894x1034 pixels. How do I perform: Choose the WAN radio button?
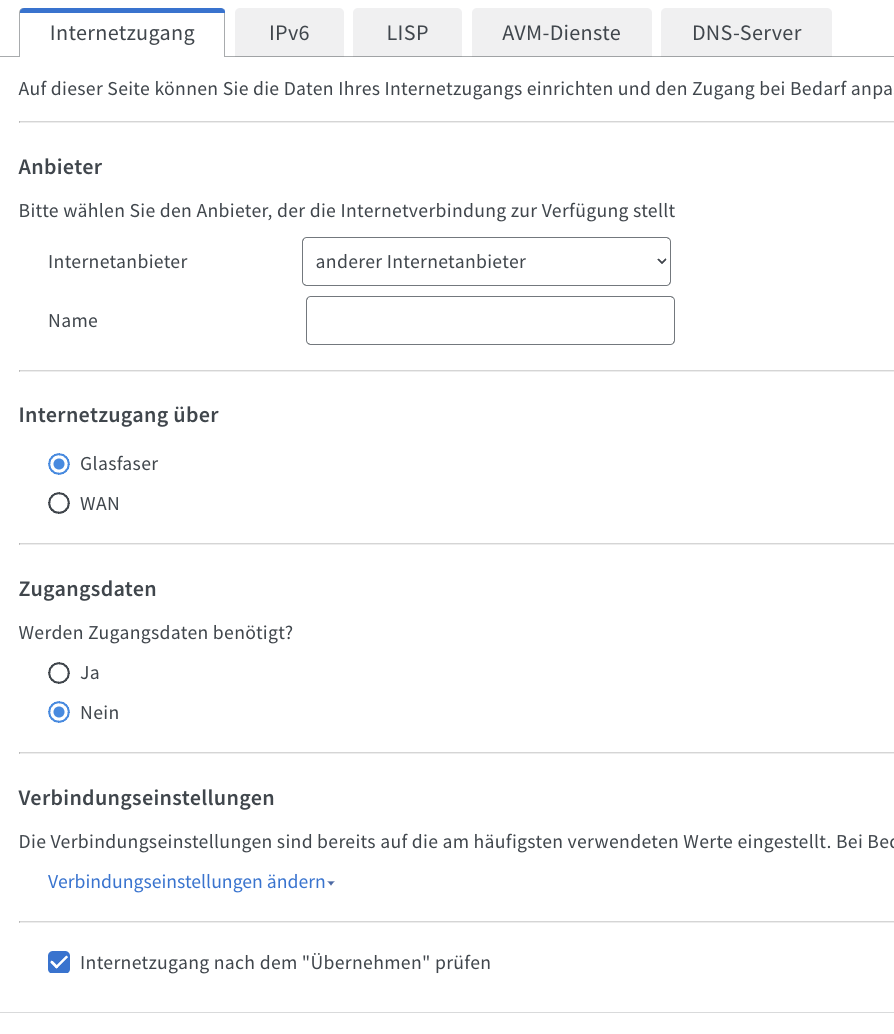click(x=59, y=503)
